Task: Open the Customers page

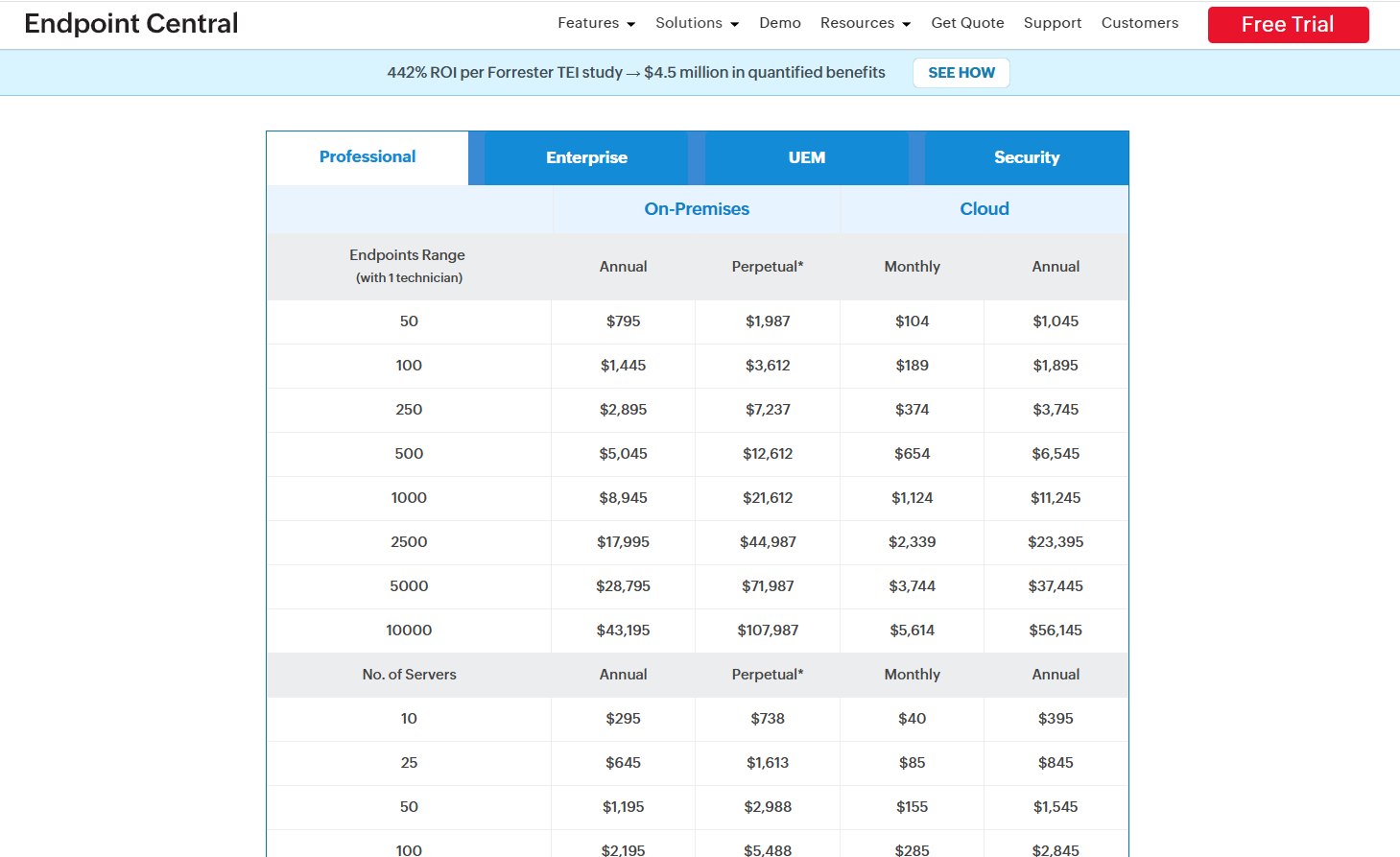Action: click(x=1139, y=23)
